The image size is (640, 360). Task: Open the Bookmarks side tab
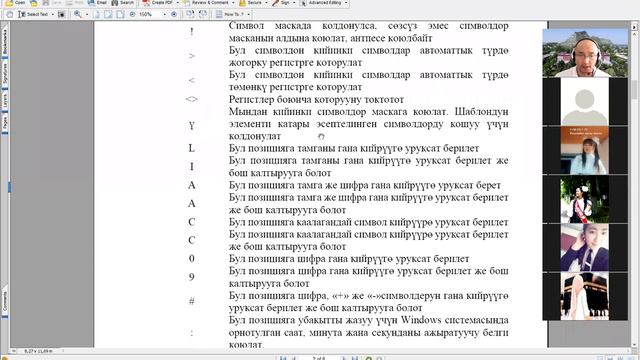tap(4, 42)
